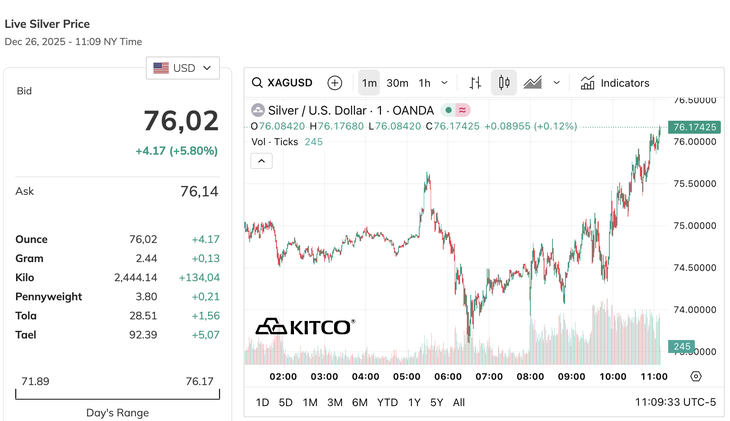Expand more time intervals chevron

coord(445,83)
